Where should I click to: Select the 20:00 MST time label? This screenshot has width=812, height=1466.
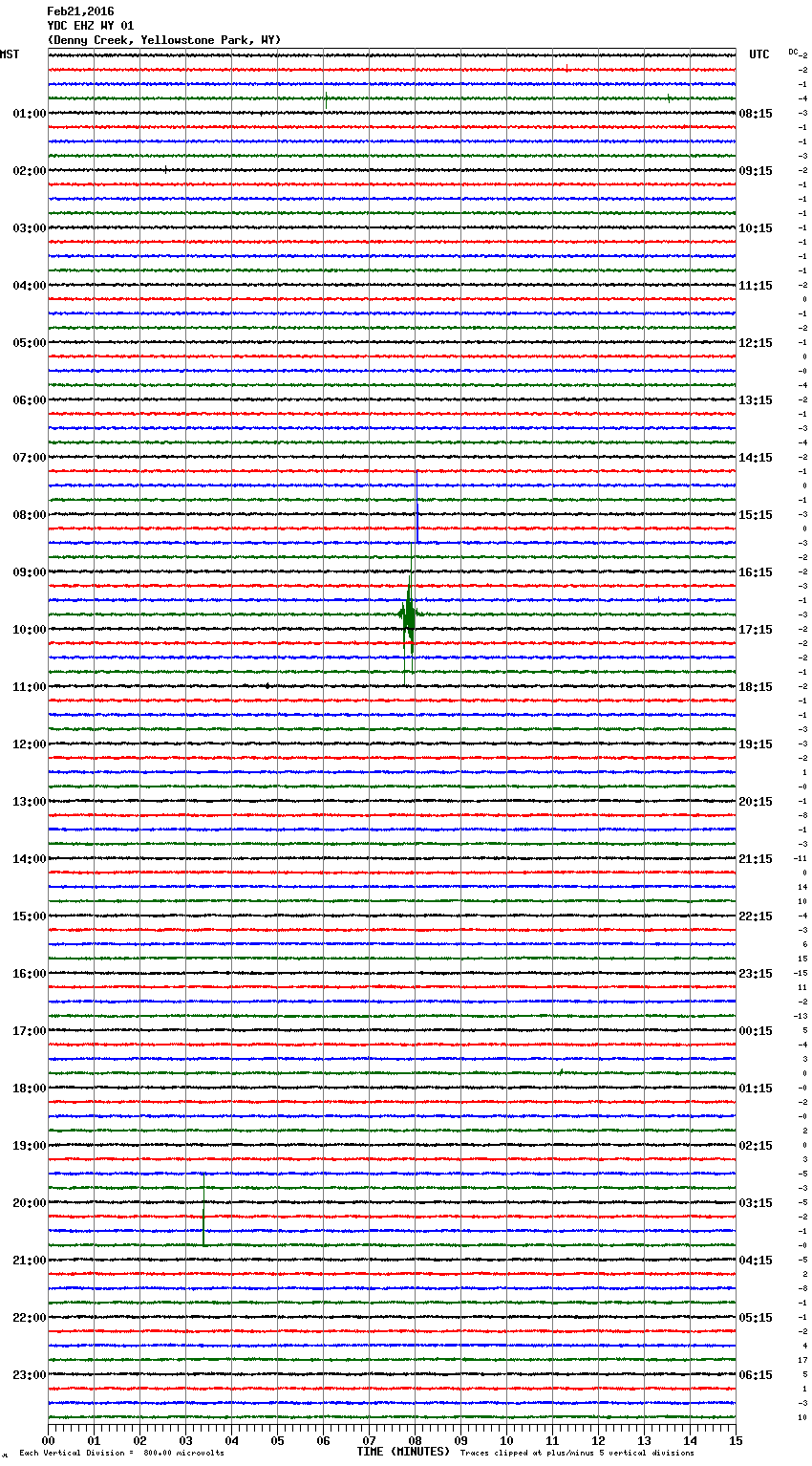coord(30,1203)
